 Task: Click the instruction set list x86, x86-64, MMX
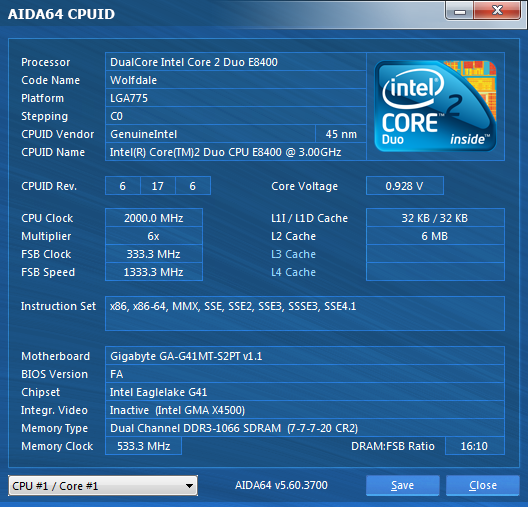coord(305,313)
